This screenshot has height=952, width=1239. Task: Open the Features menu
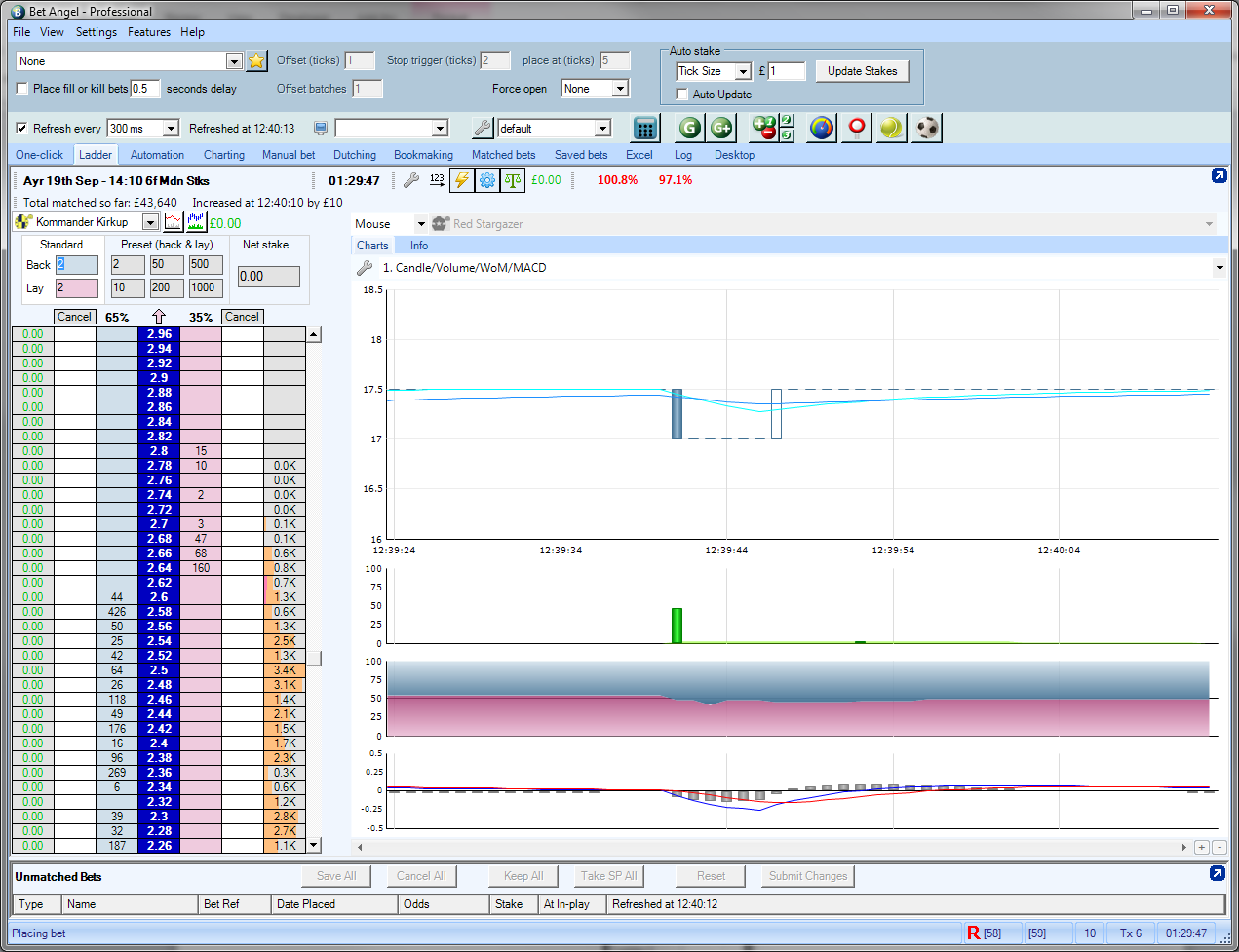pos(149,32)
